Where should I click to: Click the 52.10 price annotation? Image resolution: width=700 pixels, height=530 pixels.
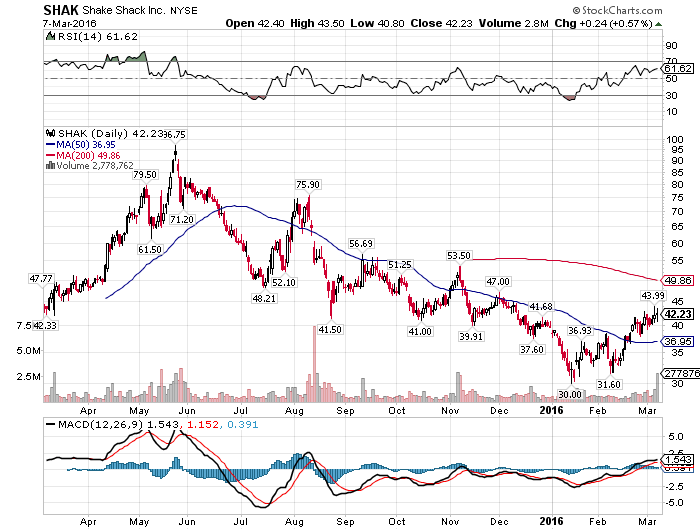point(284,282)
